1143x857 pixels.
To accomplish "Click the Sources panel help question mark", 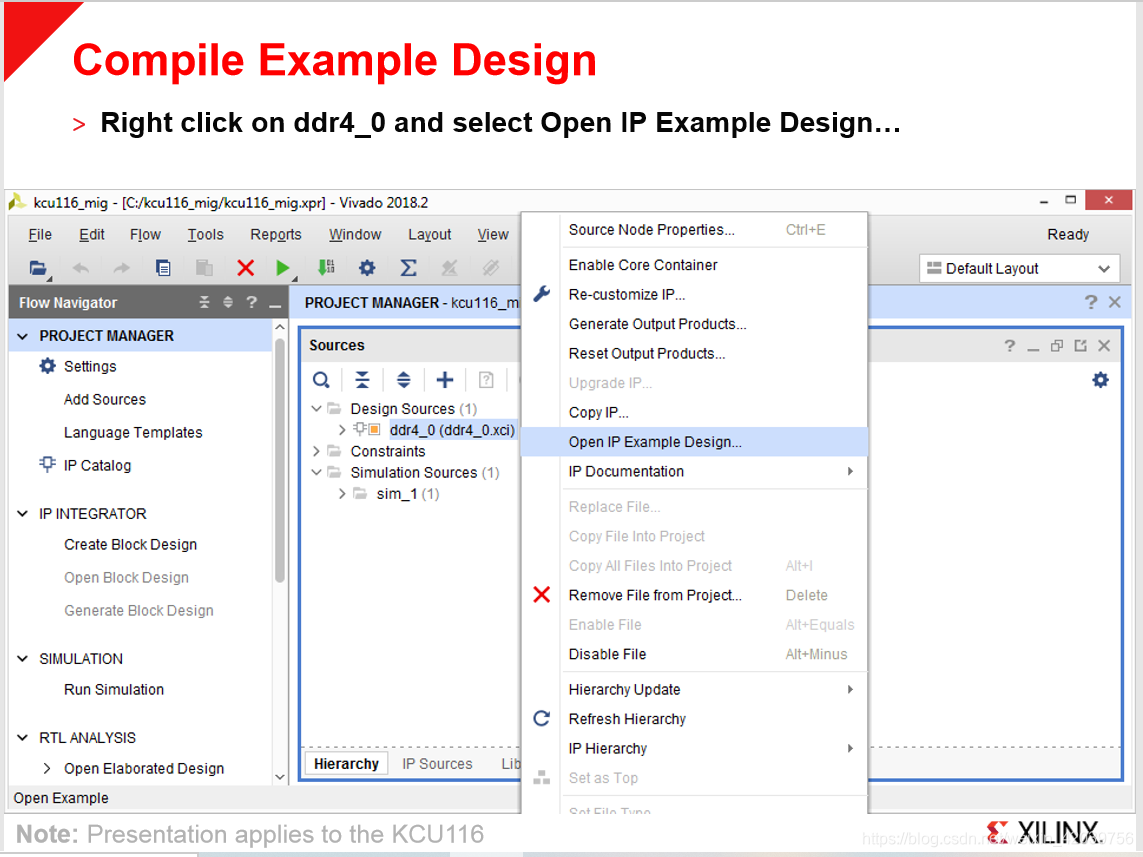I will point(1010,345).
